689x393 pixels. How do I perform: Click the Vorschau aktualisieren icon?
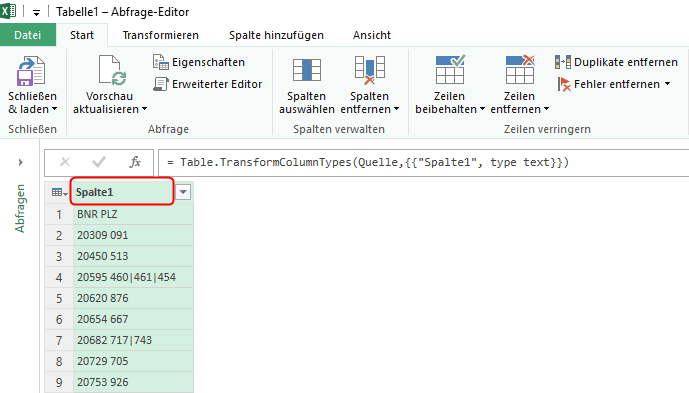click(112, 70)
